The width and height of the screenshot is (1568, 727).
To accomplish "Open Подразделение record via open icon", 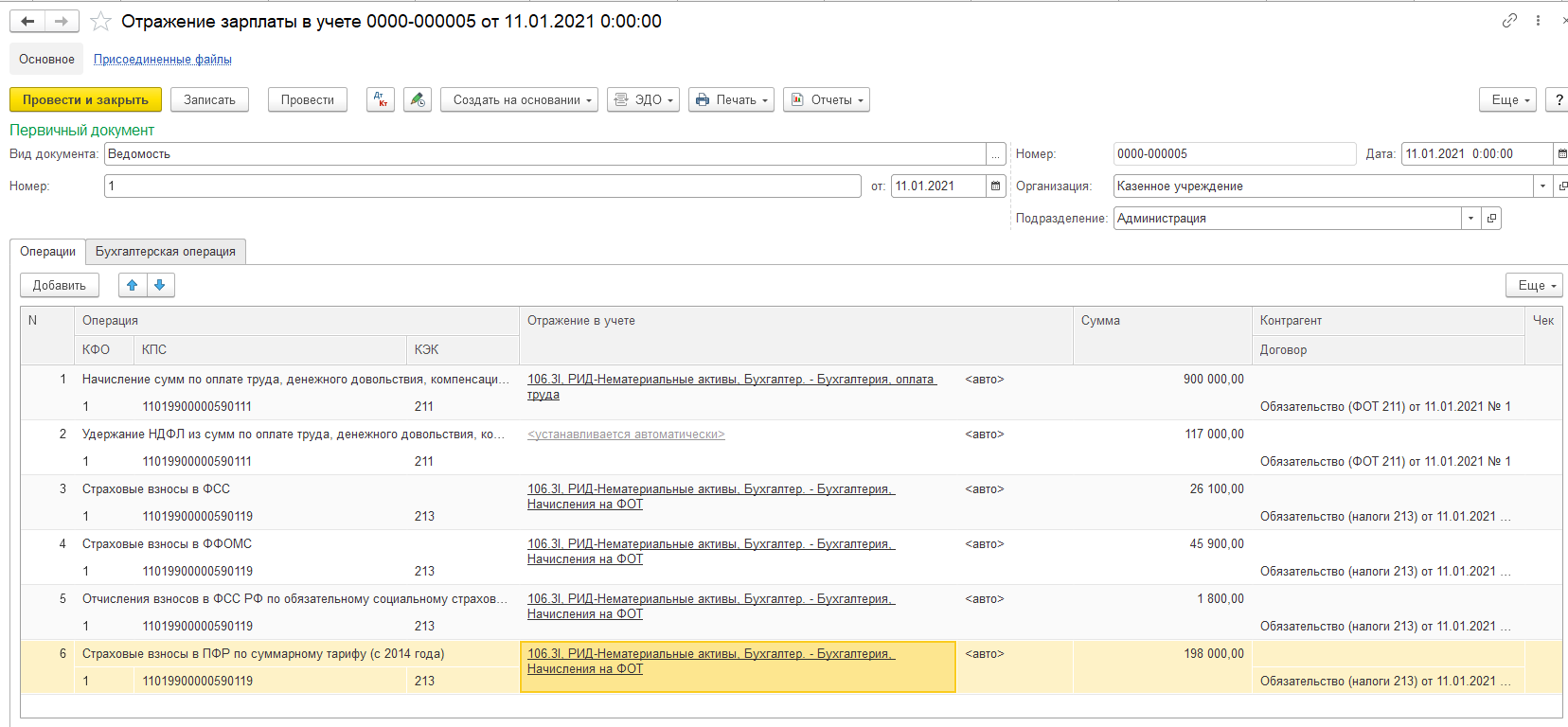I will click(1491, 218).
